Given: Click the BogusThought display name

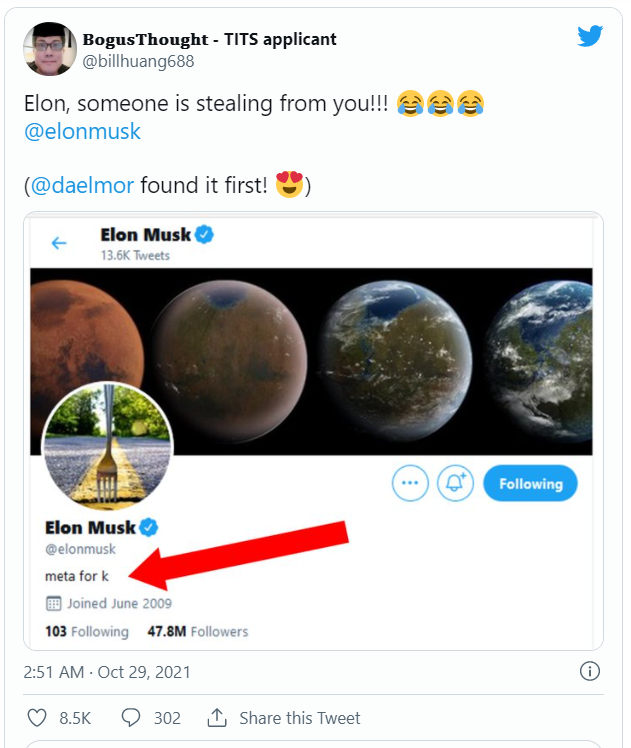Looking at the screenshot, I should pos(209,39).
